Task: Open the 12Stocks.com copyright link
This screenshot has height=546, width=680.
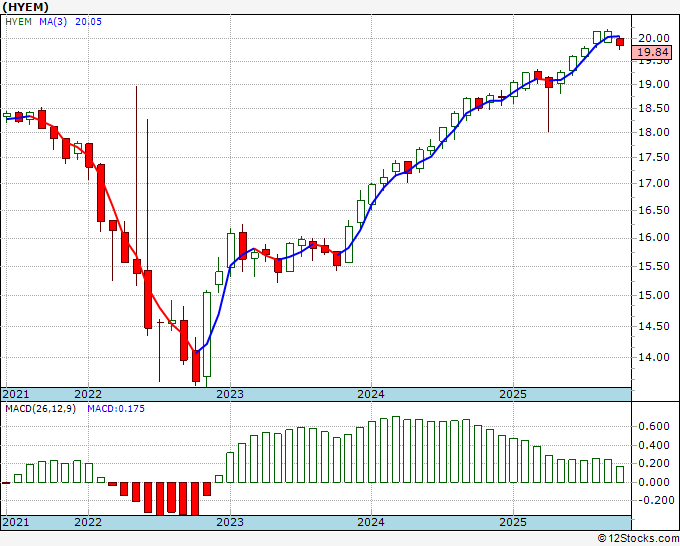Action: click(x=638, y=539)
